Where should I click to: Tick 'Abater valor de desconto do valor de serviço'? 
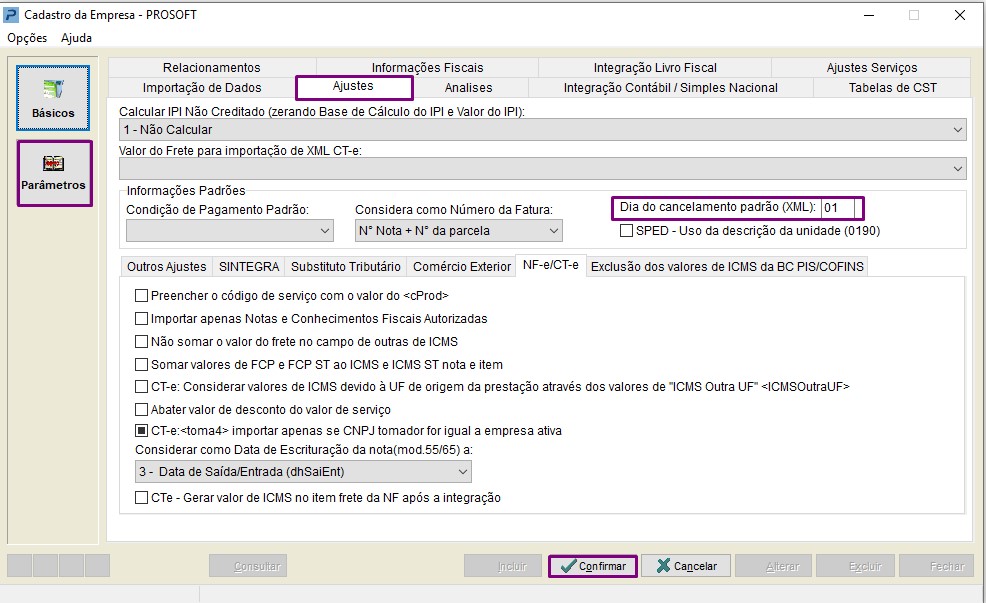pyautogui.click(x=141, y=410)
